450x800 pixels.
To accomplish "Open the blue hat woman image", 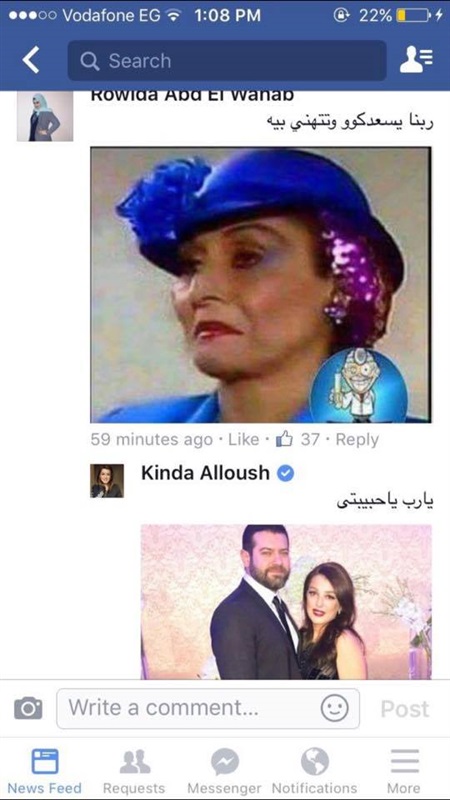I will click(261, 285).
